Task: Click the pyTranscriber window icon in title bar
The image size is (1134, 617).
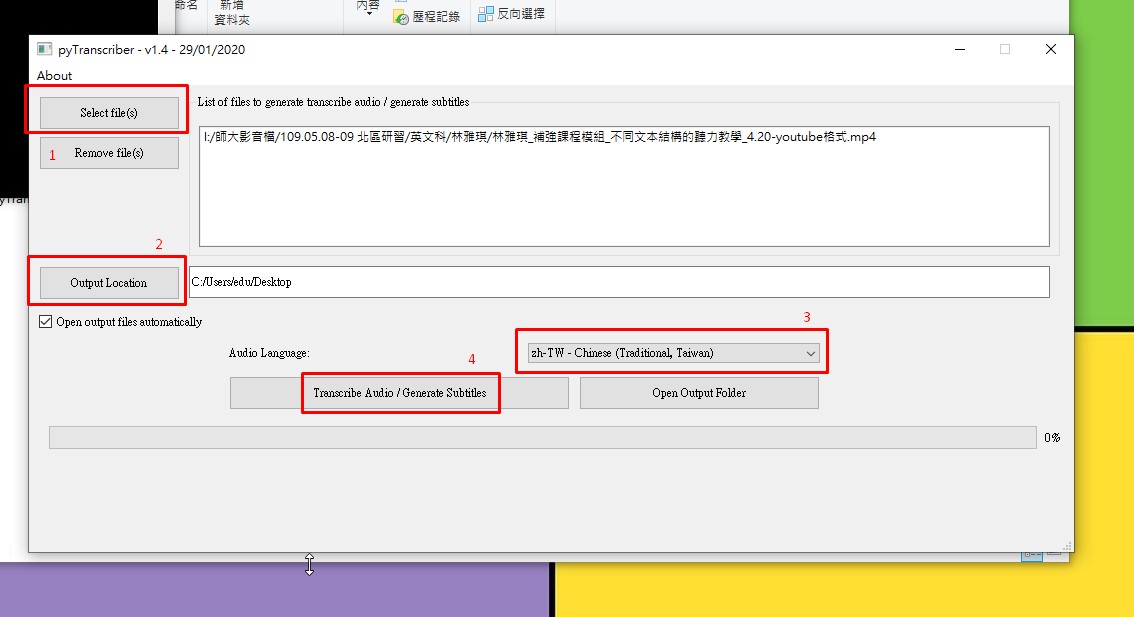Action: (x=45, y=49)
